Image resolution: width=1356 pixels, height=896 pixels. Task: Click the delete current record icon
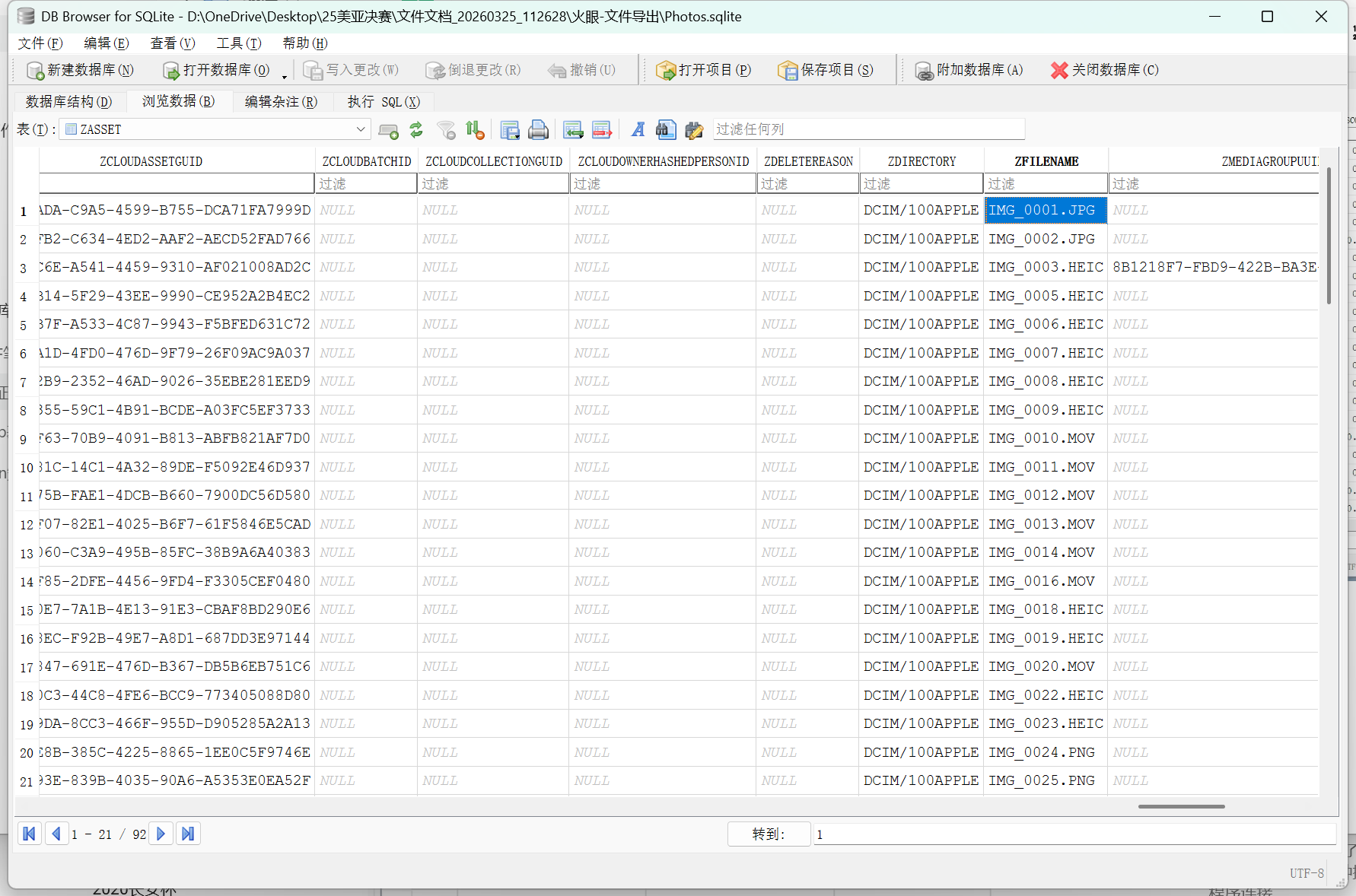point(602,130)
